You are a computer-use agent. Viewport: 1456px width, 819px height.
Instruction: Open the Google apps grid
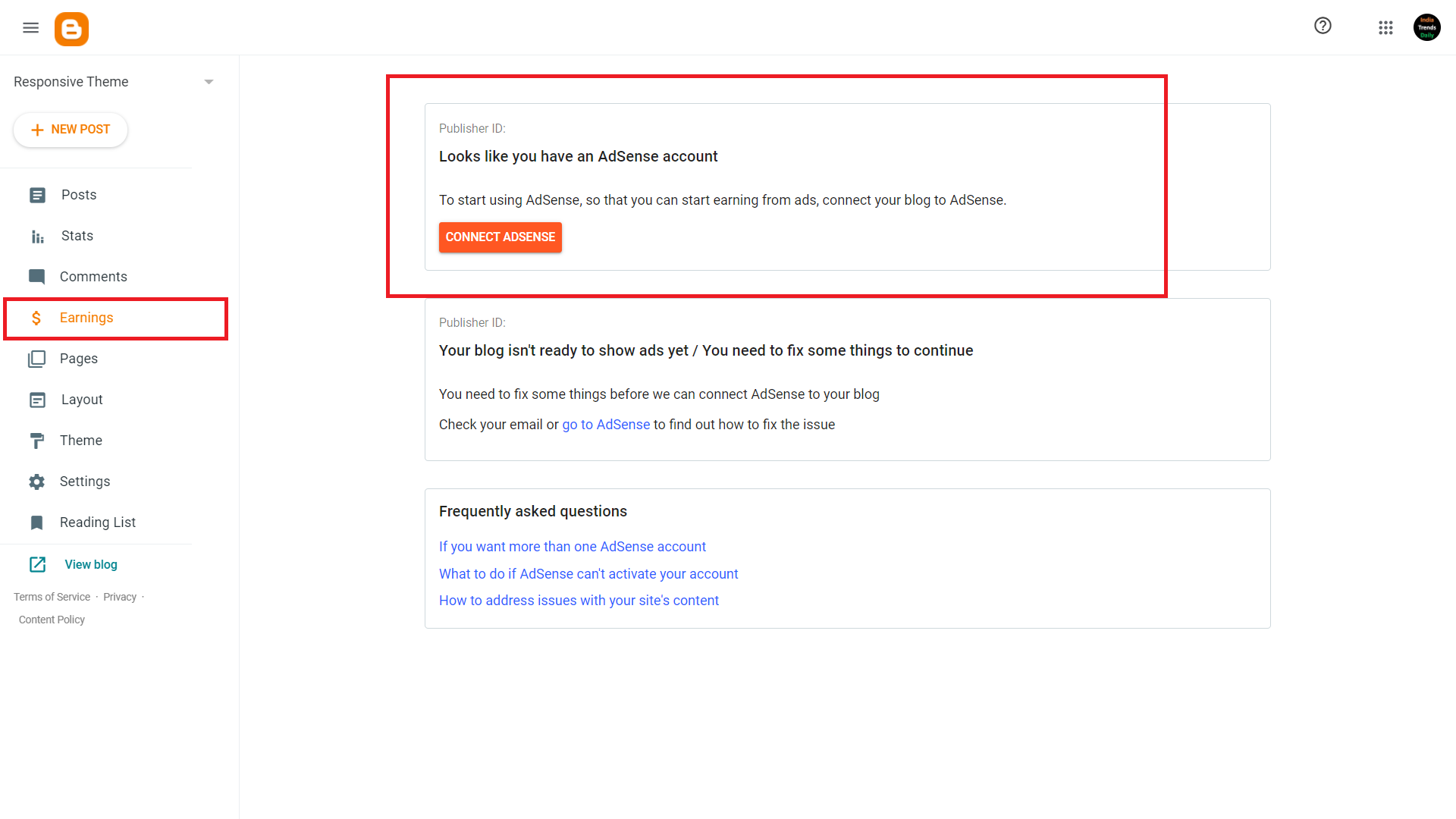(1385, 27)
